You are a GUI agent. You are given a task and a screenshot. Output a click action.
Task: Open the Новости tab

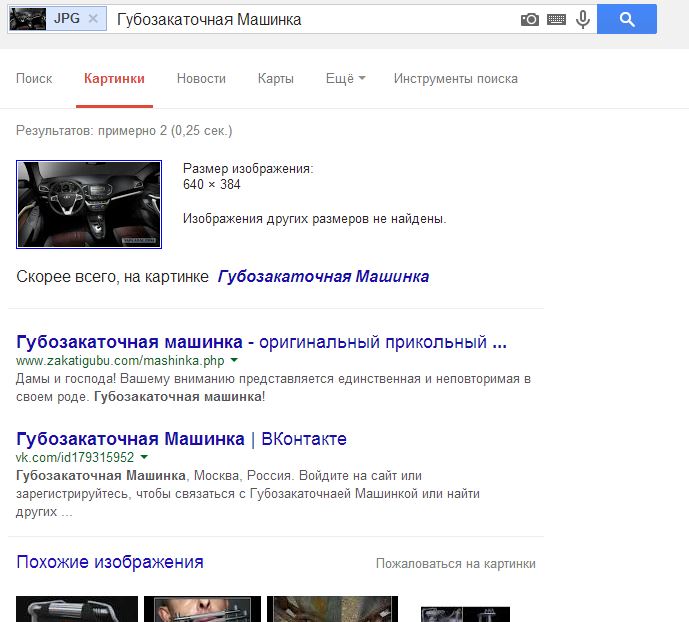click(x=201, y=79)
